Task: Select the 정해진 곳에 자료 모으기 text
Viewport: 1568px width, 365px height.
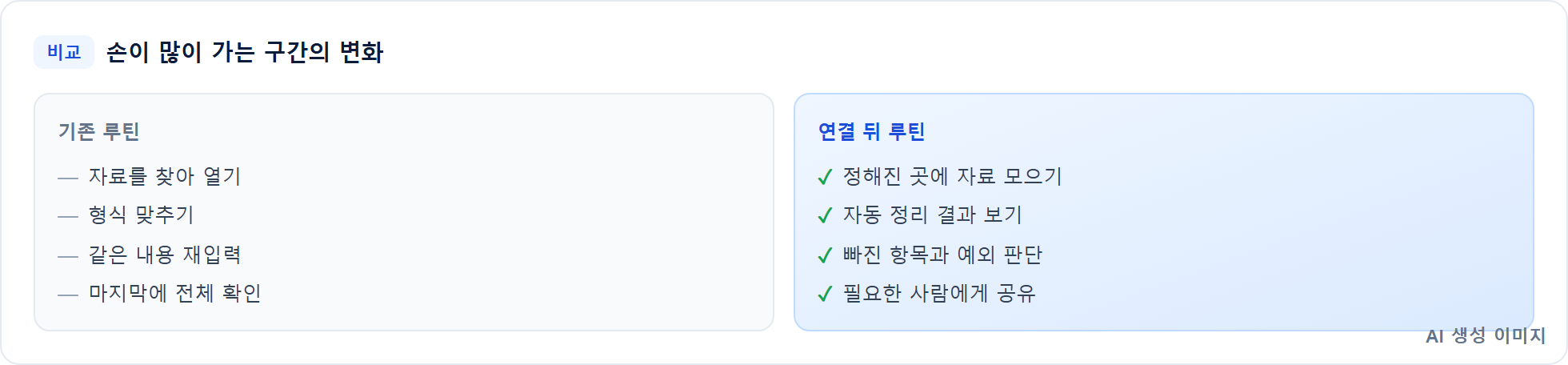Action: click(x=953, y=176)
